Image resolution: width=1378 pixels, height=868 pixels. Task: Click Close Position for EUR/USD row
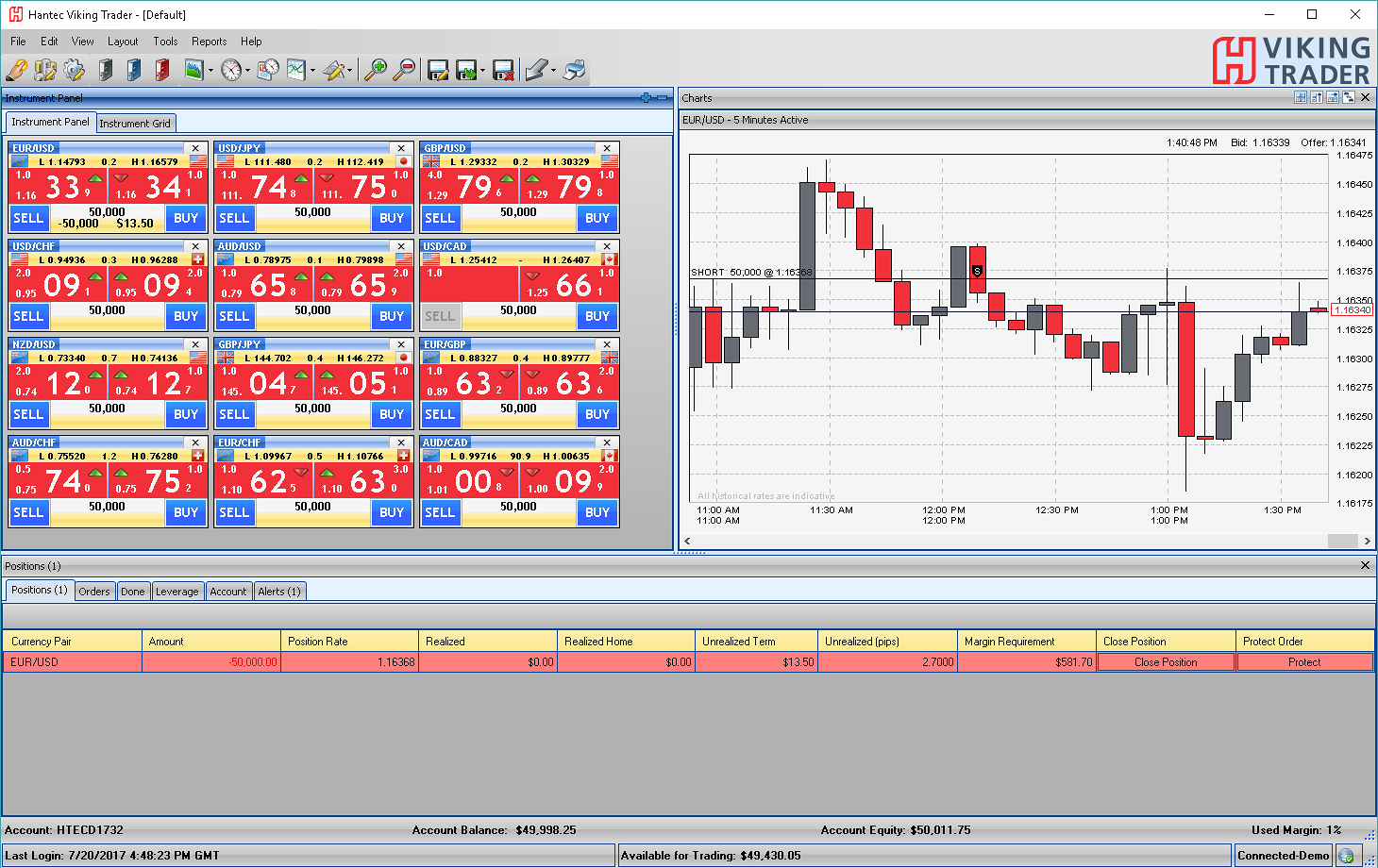(x=1166, y=662)
